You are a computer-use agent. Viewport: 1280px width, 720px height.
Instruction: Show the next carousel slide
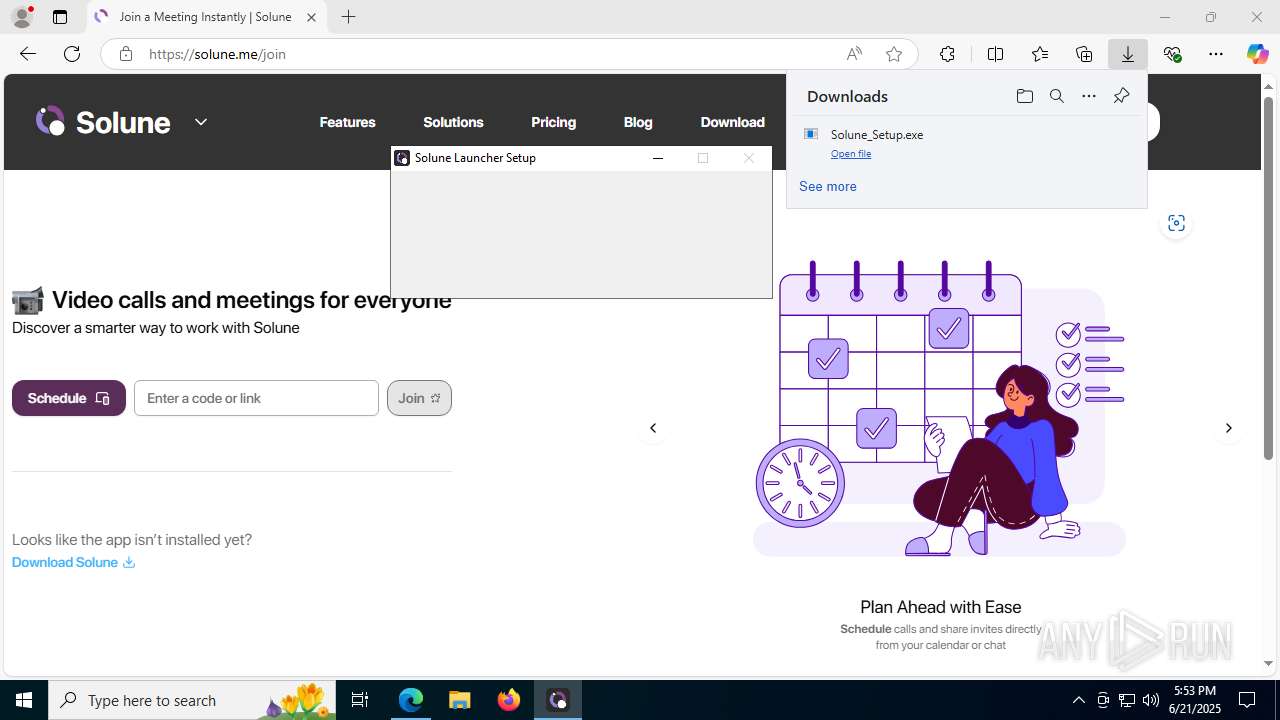point(1229,428)
